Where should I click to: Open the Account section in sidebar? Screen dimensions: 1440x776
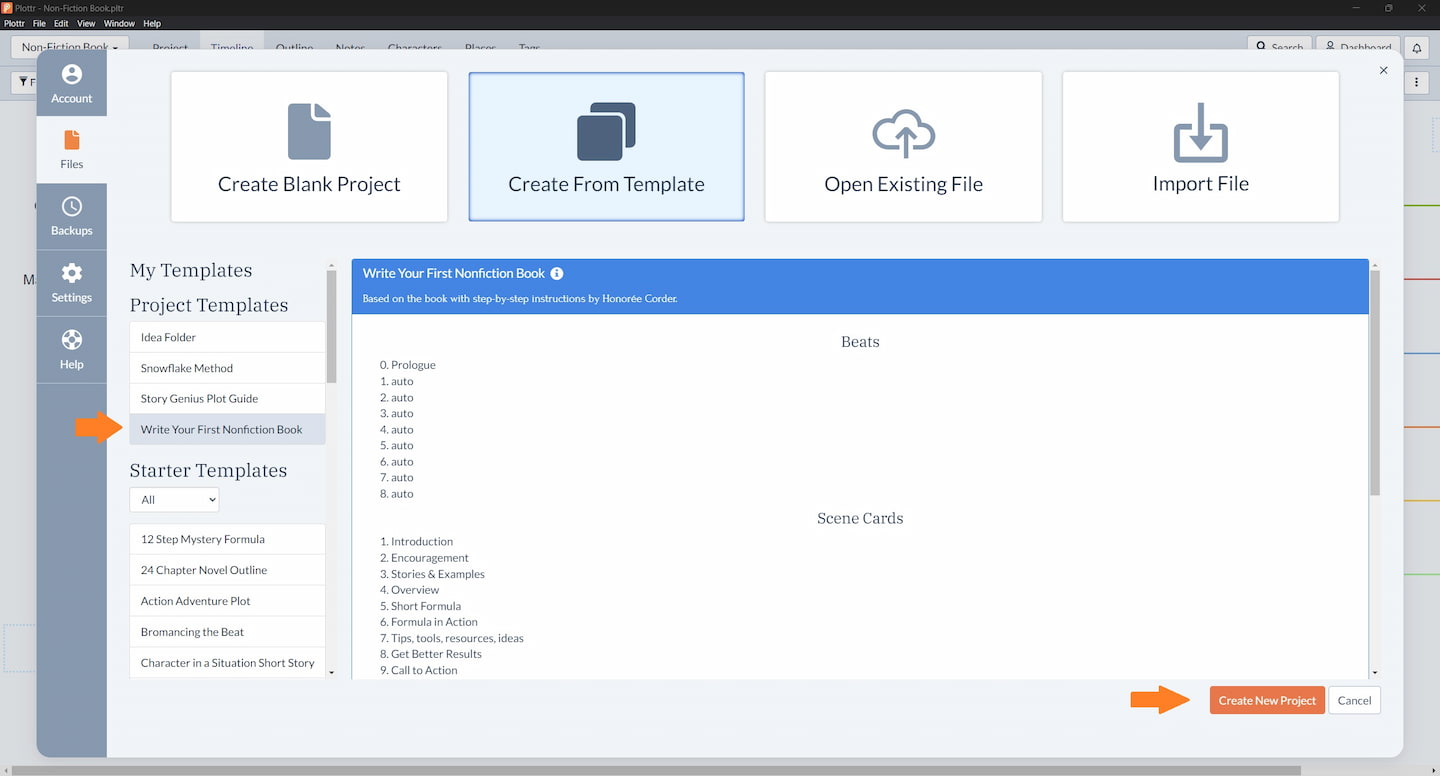point(71,83)
